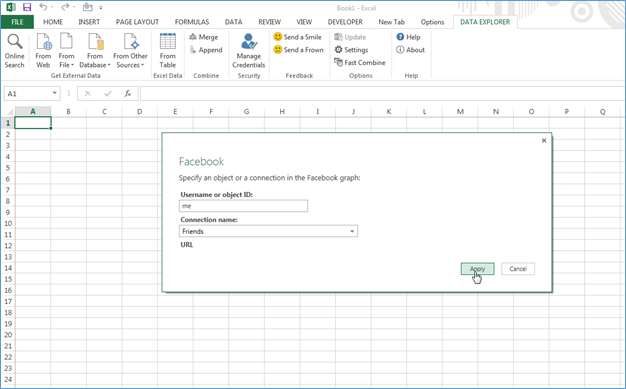Select column M header
Viewport: 626px width, 389px height.
tap(460, 111)
